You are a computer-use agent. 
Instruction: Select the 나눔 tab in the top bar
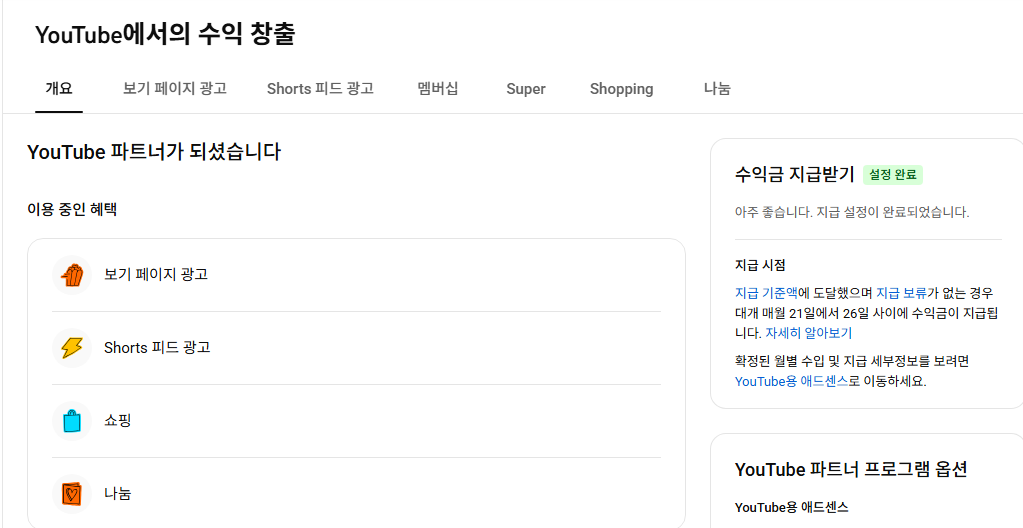[717, 89]
